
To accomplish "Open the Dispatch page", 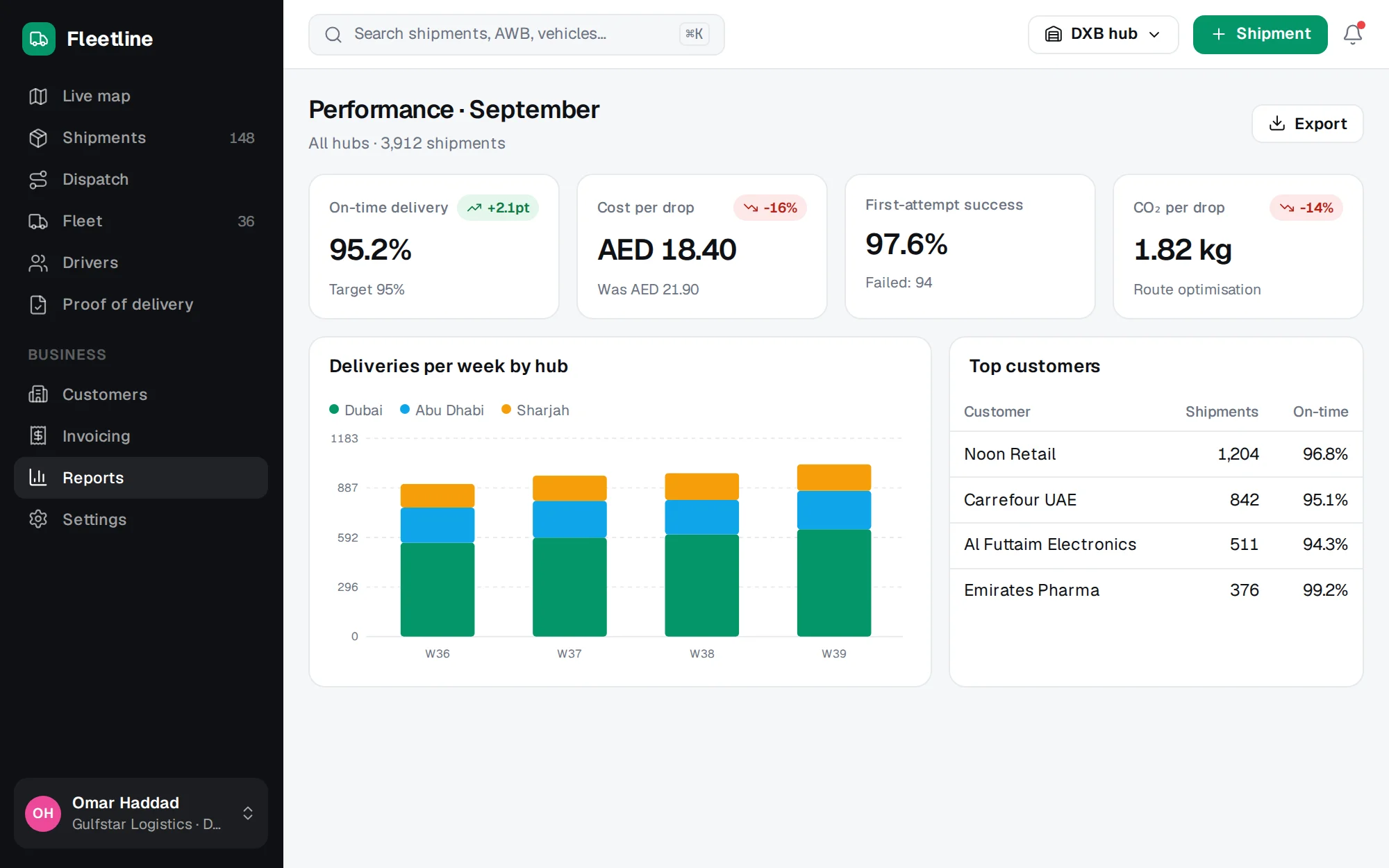I will point(141,179).
